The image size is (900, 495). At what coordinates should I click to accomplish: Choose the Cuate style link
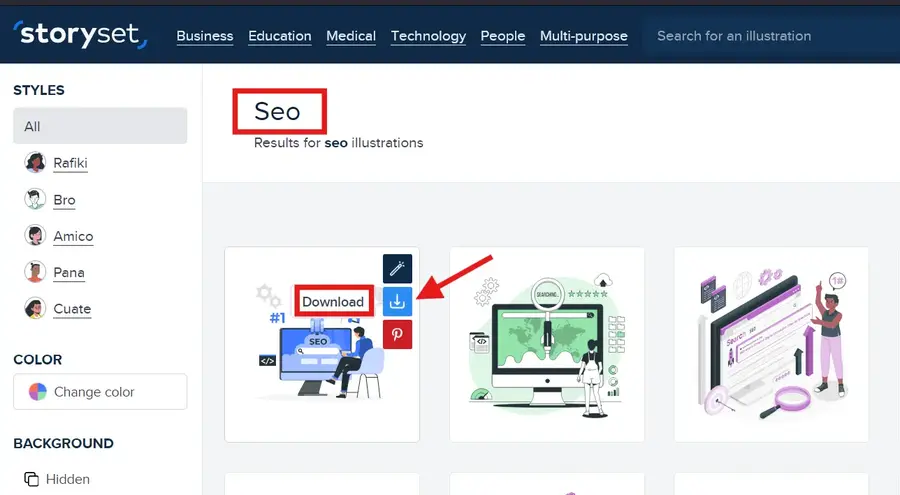pyautogui.click(x=72, y=309)
